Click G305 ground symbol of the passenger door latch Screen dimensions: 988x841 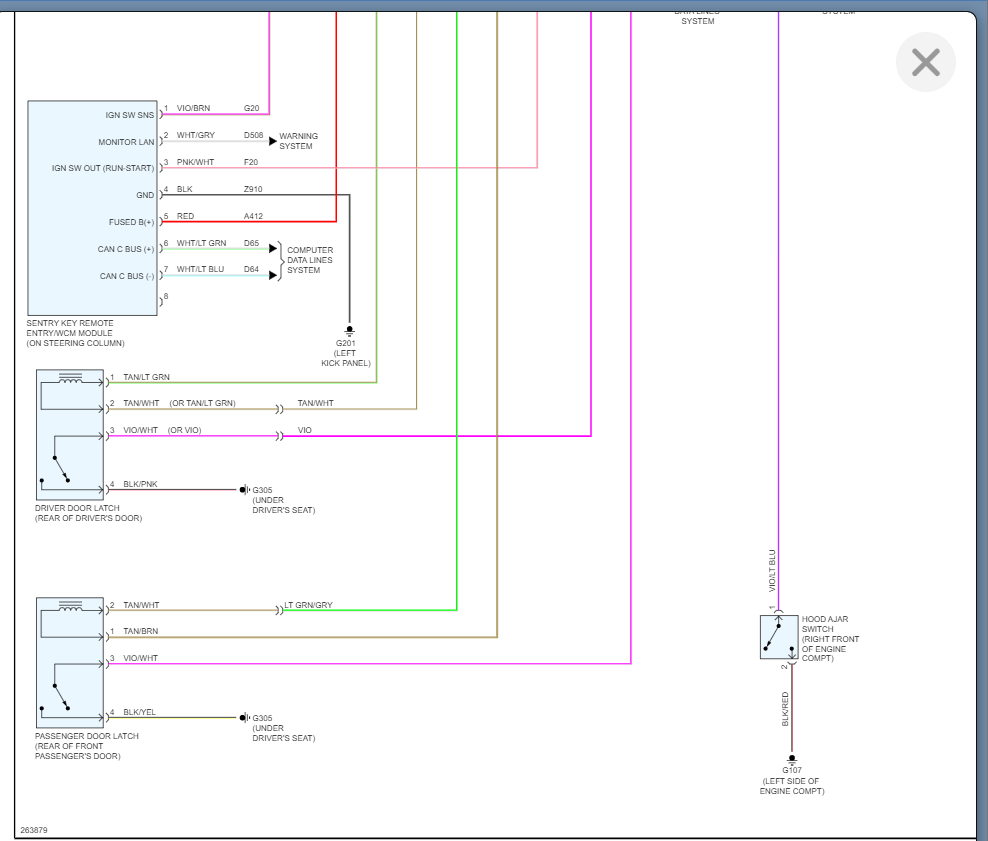click(x=243, y=718)
